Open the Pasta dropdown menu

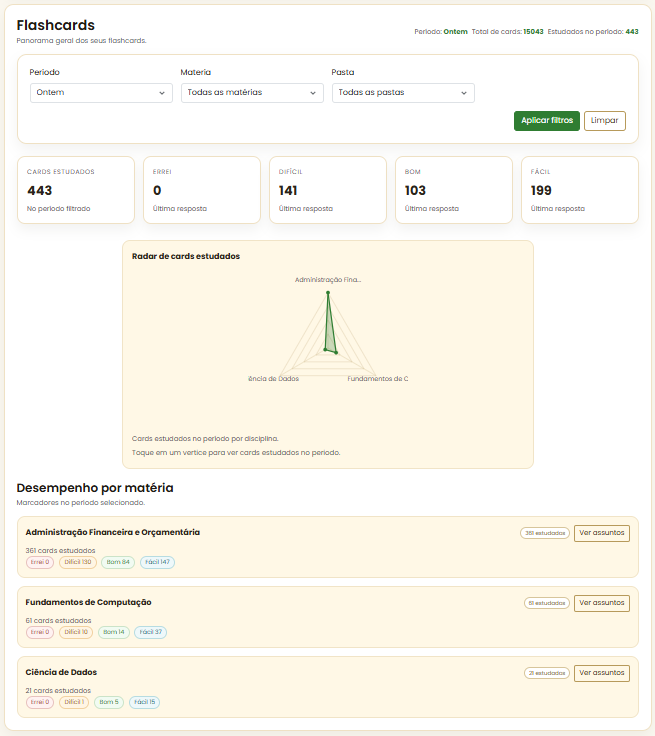pos(403,93)
